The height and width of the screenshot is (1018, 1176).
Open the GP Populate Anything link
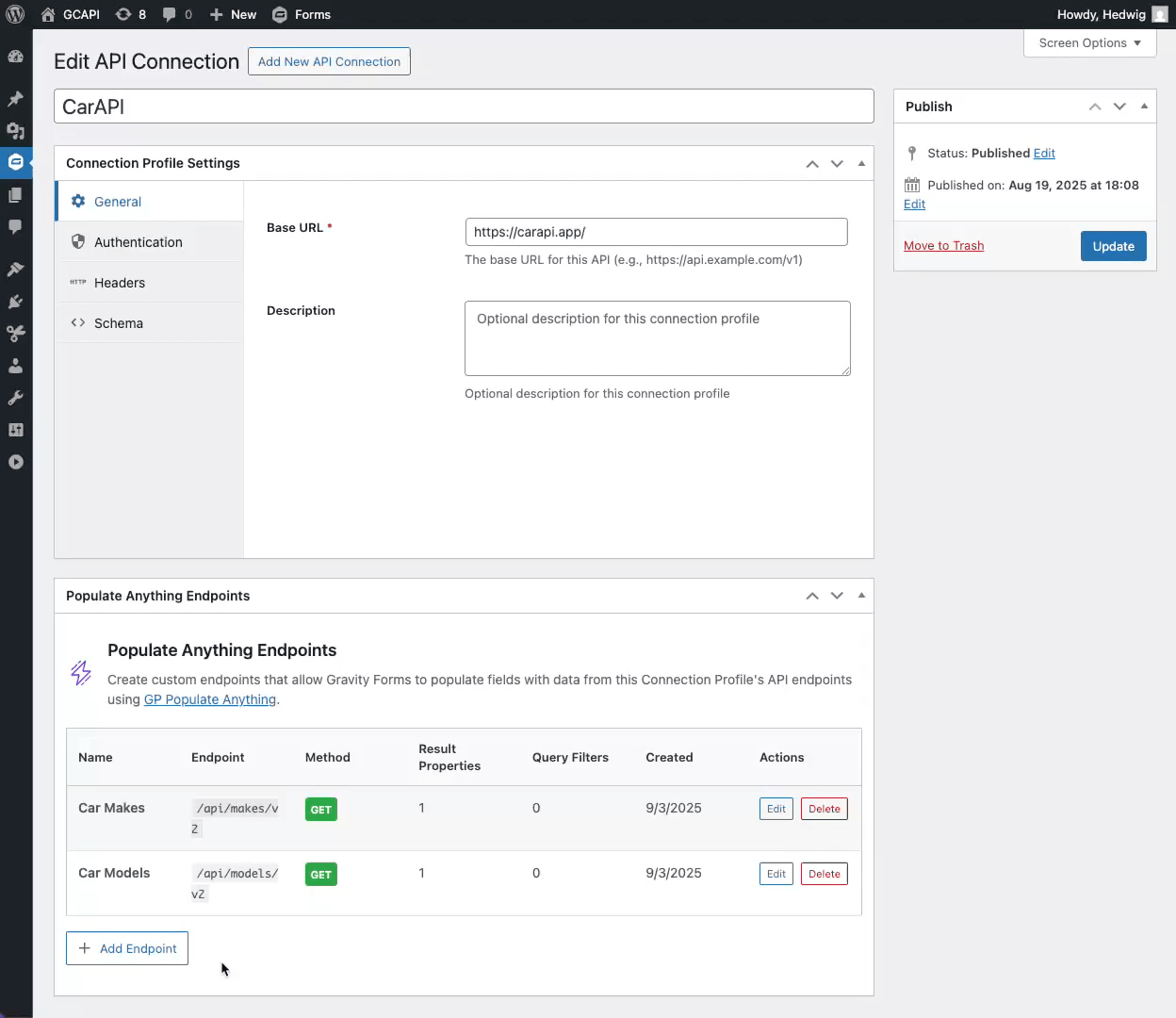coord(210,699)
